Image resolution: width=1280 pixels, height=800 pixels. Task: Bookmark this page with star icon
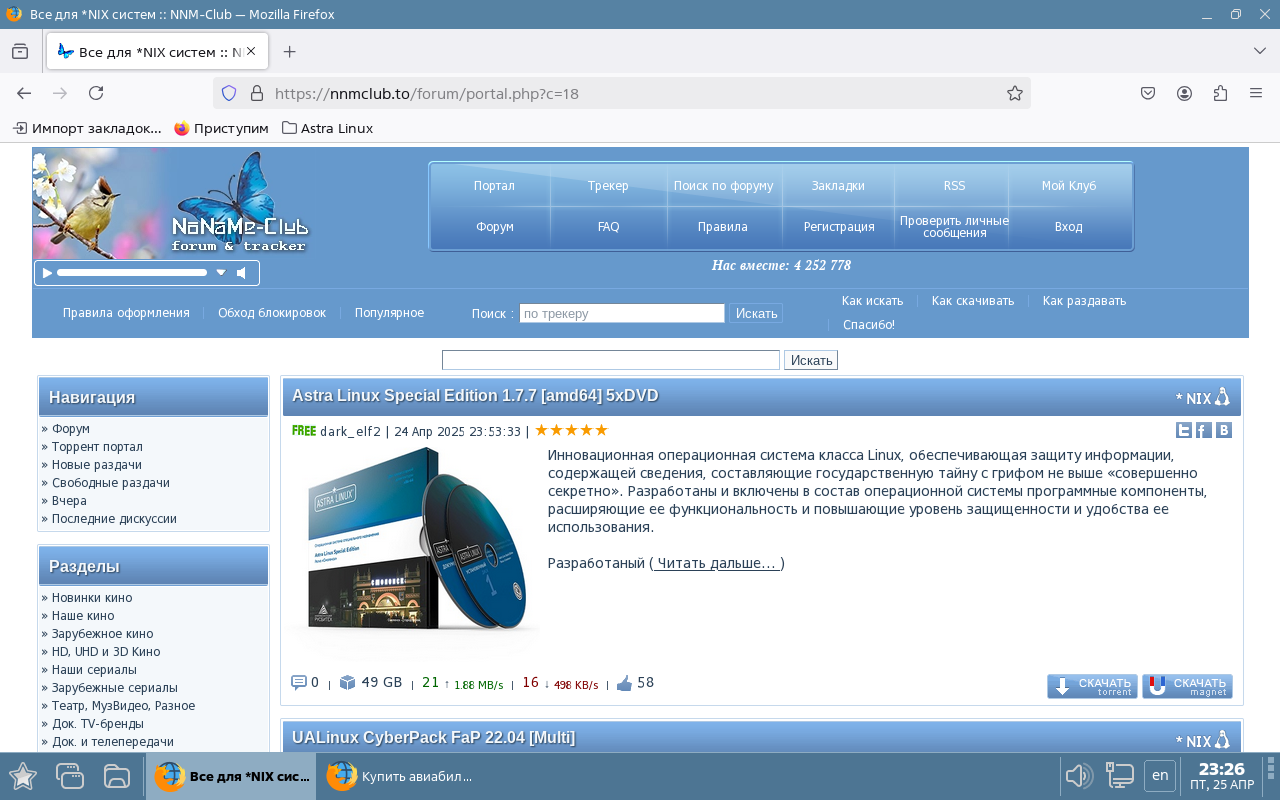[1014, 93]
